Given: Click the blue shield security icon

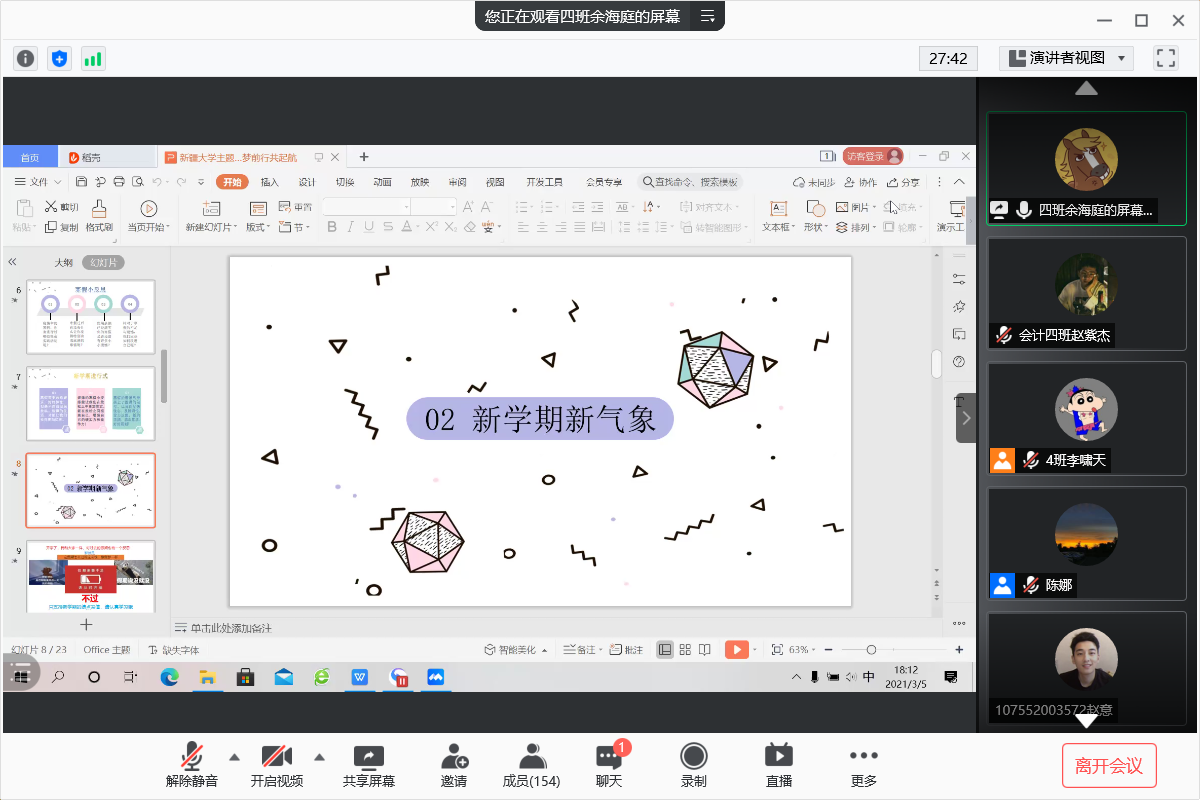Looking at the screenshot, I should coord(60,58).
